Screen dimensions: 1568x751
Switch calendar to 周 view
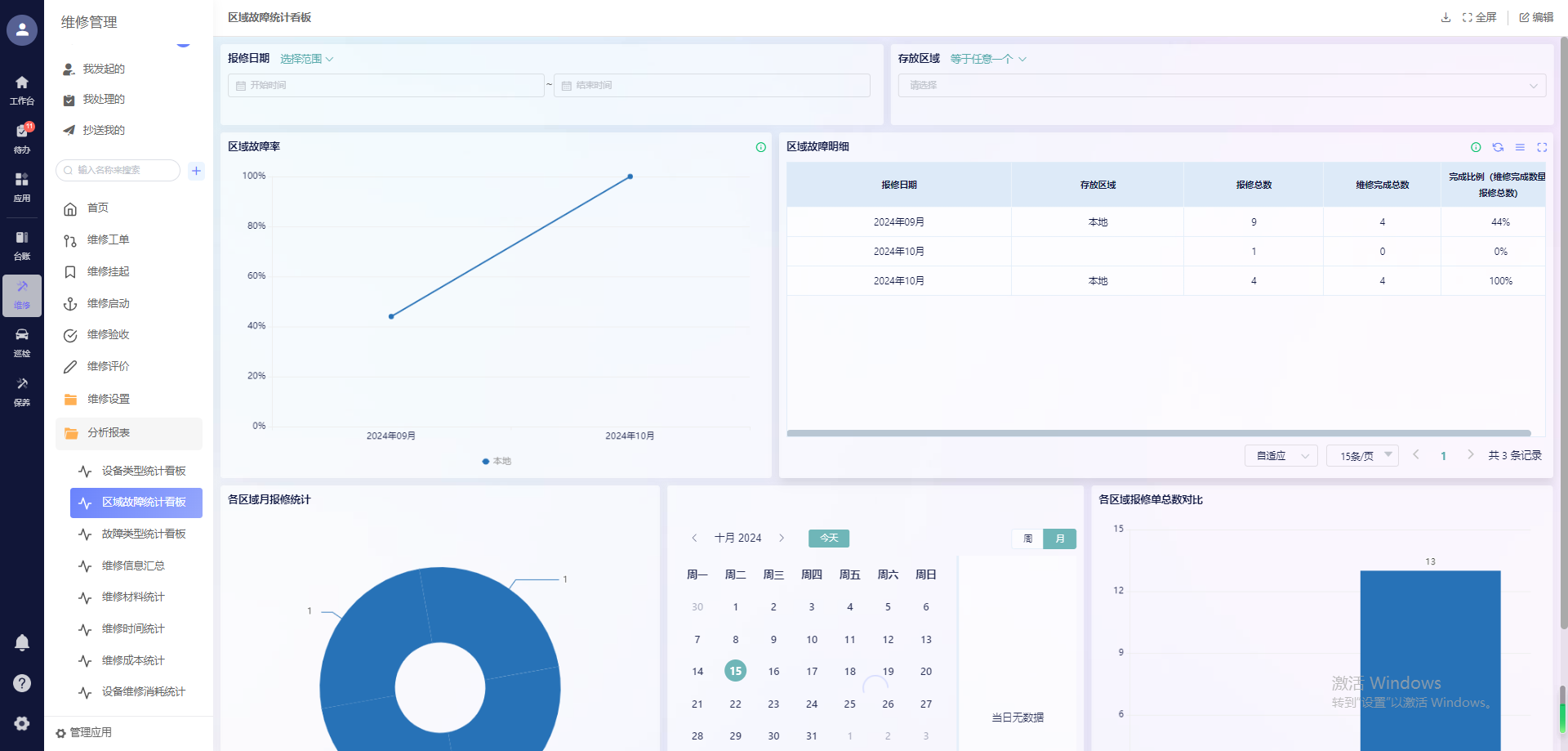pos(1027,539)
